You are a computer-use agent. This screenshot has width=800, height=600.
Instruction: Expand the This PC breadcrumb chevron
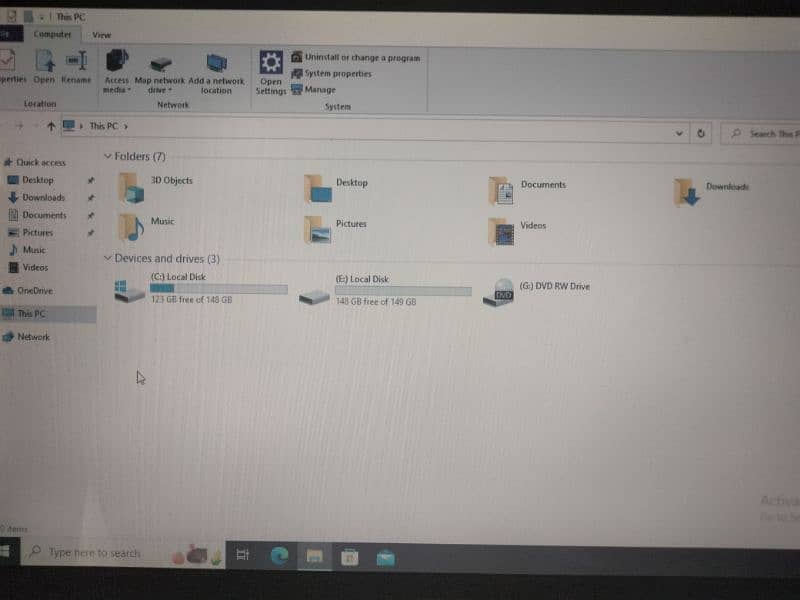(126, 126)
